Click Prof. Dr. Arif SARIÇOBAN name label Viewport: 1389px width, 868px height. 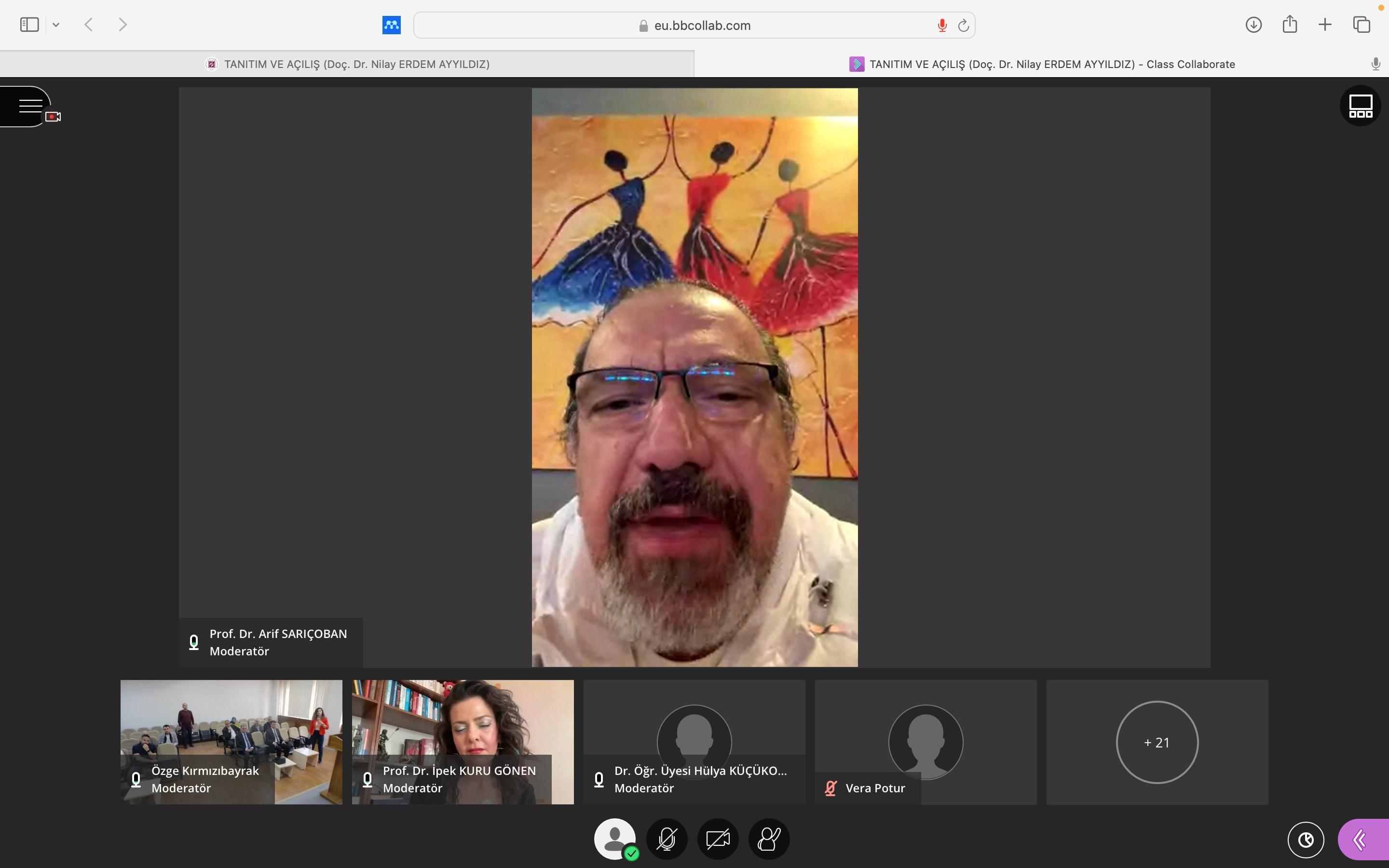pos(278,634)
